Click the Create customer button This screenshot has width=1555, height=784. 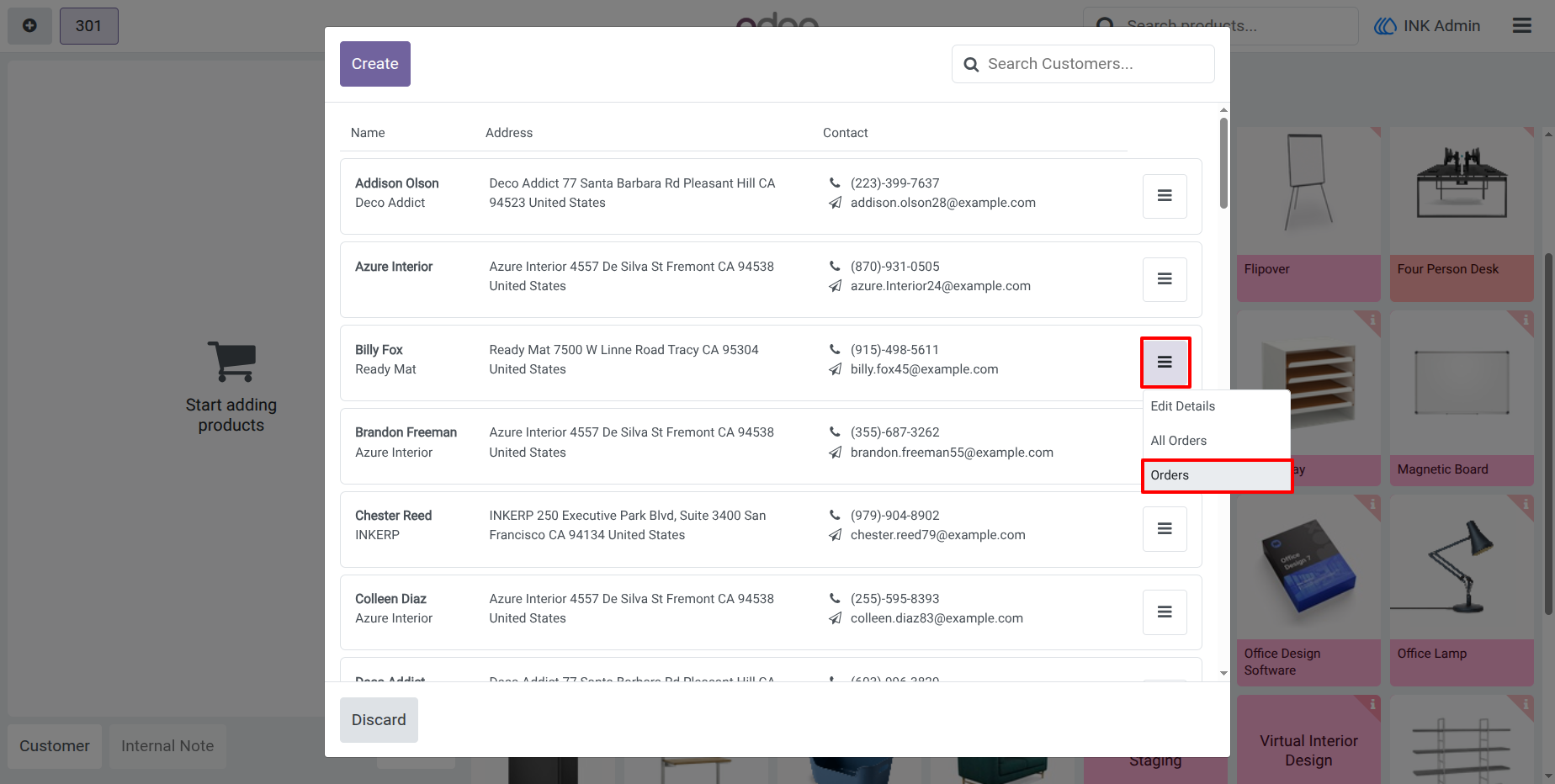pyautogui.click(x=375, y=64)
